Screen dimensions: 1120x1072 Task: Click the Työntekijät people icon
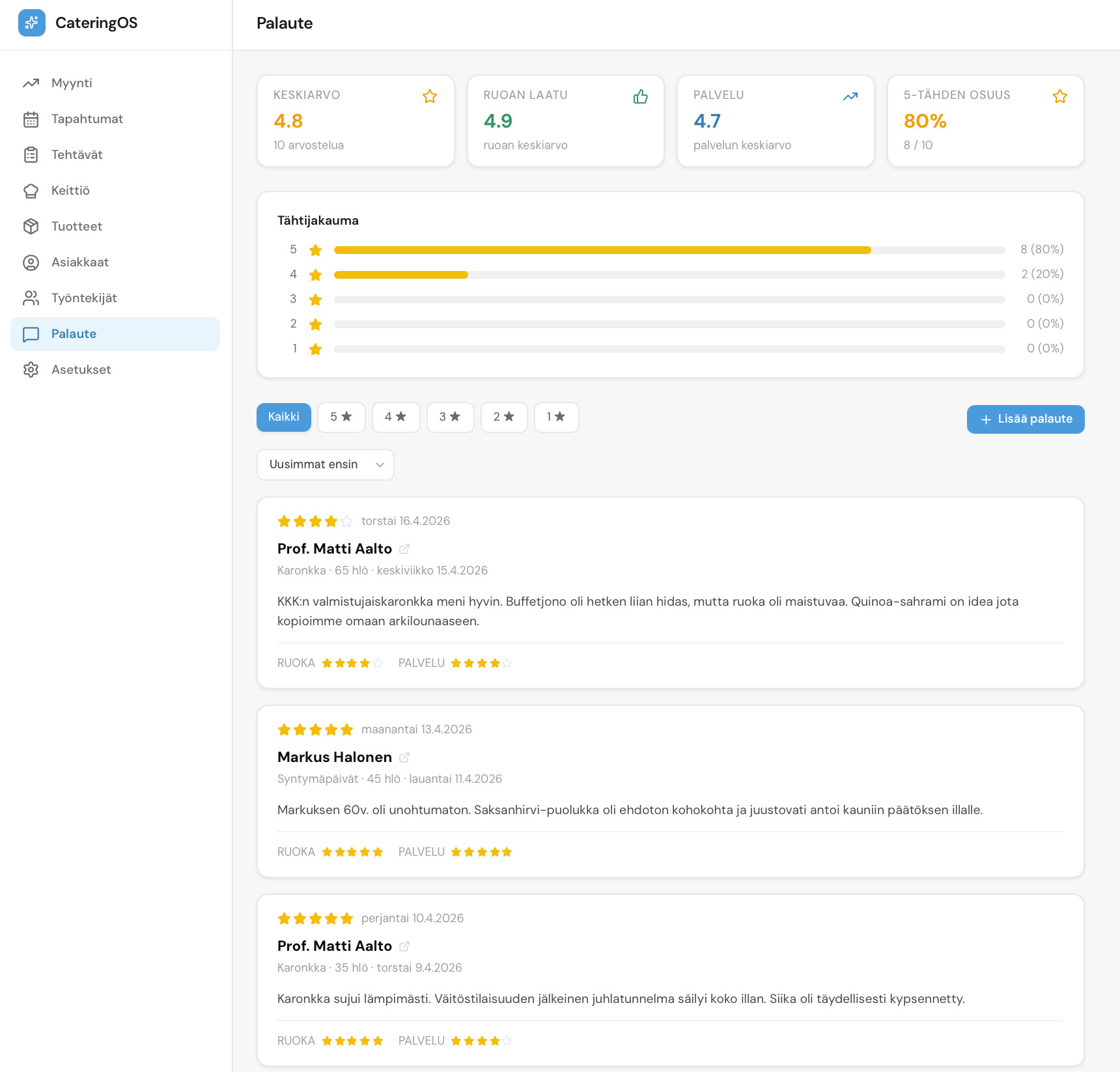point(31,298)
